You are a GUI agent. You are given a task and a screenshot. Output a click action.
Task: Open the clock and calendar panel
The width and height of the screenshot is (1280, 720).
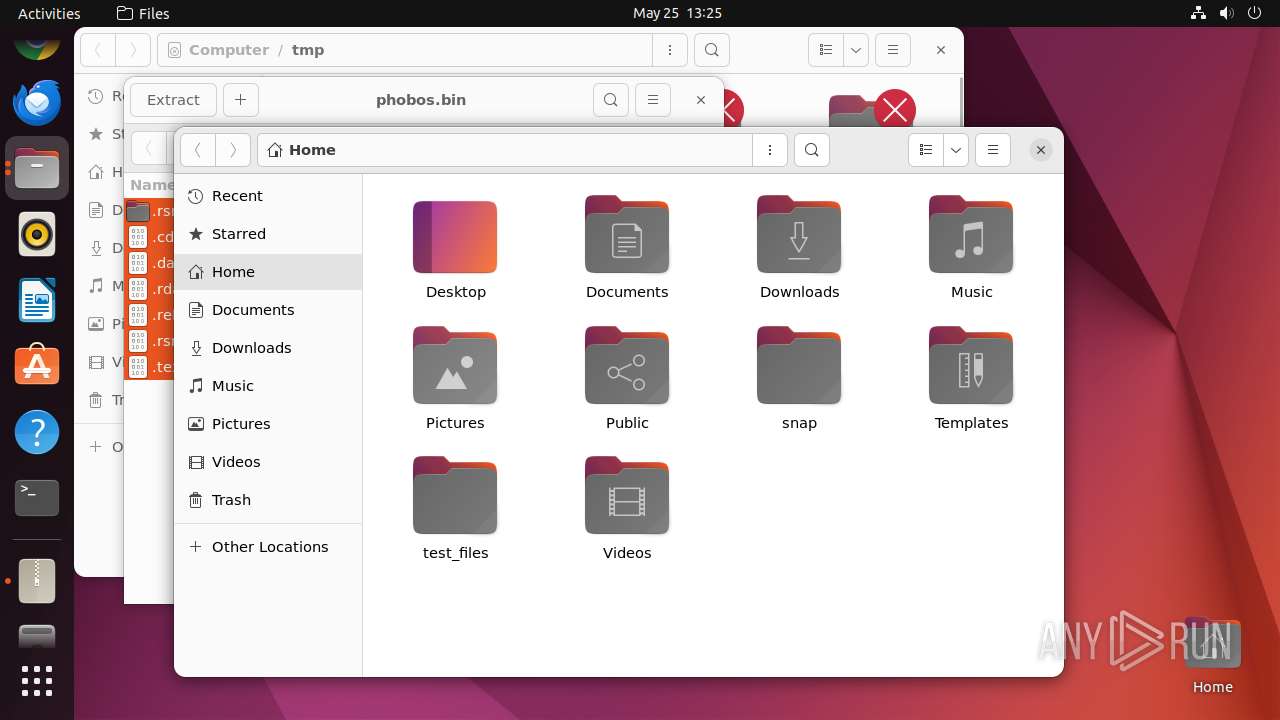pos(677,13)
